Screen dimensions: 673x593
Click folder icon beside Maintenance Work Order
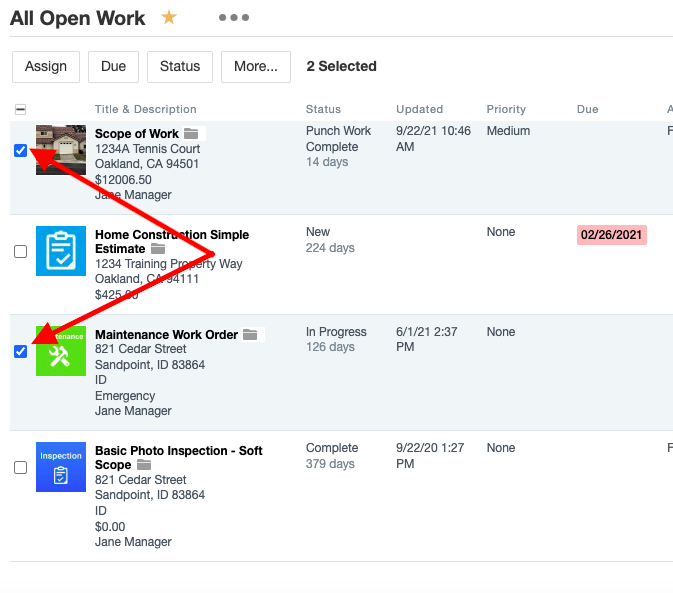[x=250, y=335]
